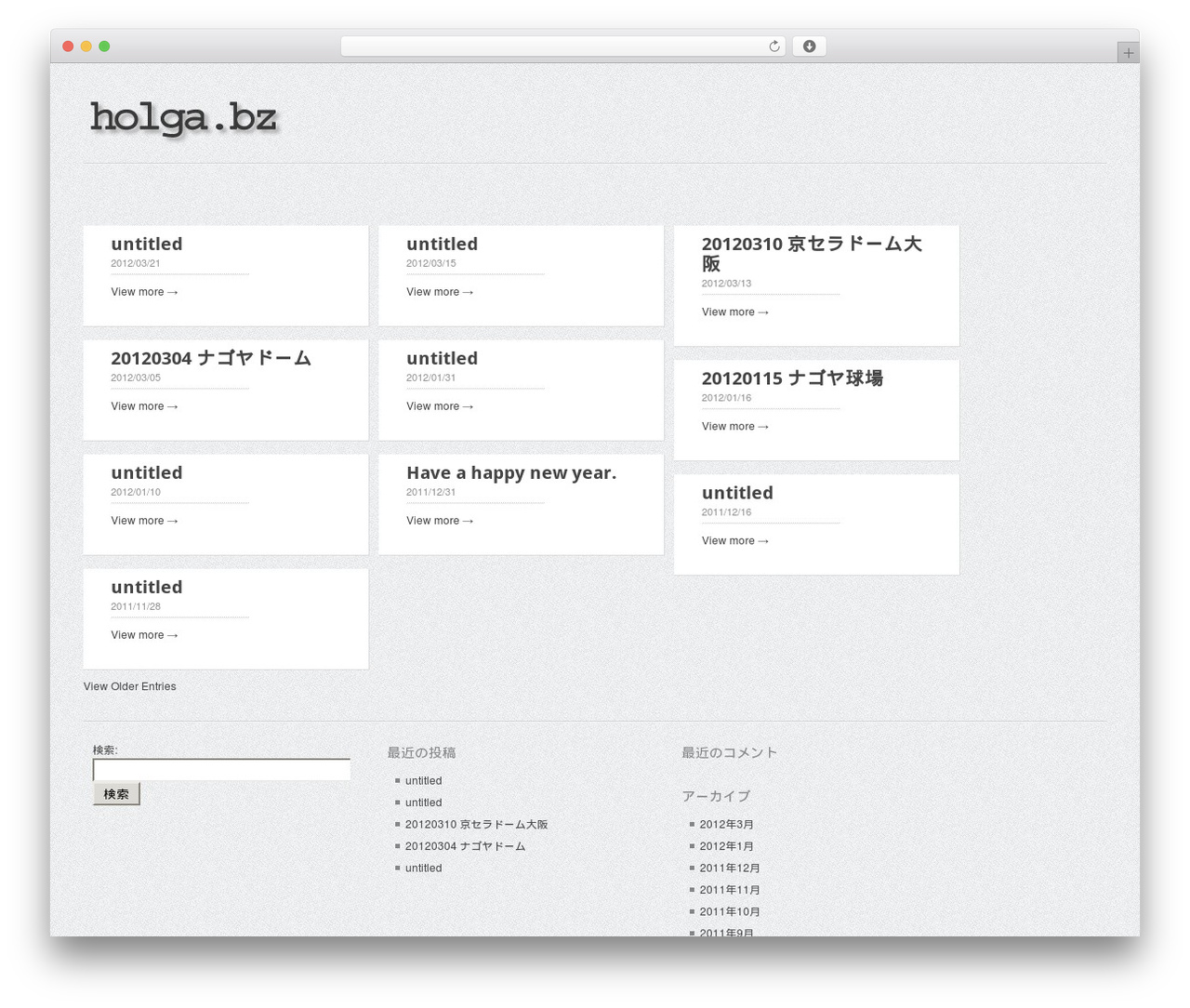Submit the search with 検索 button
Screen dimensions: 1190x1008
[x=116, y=794]
